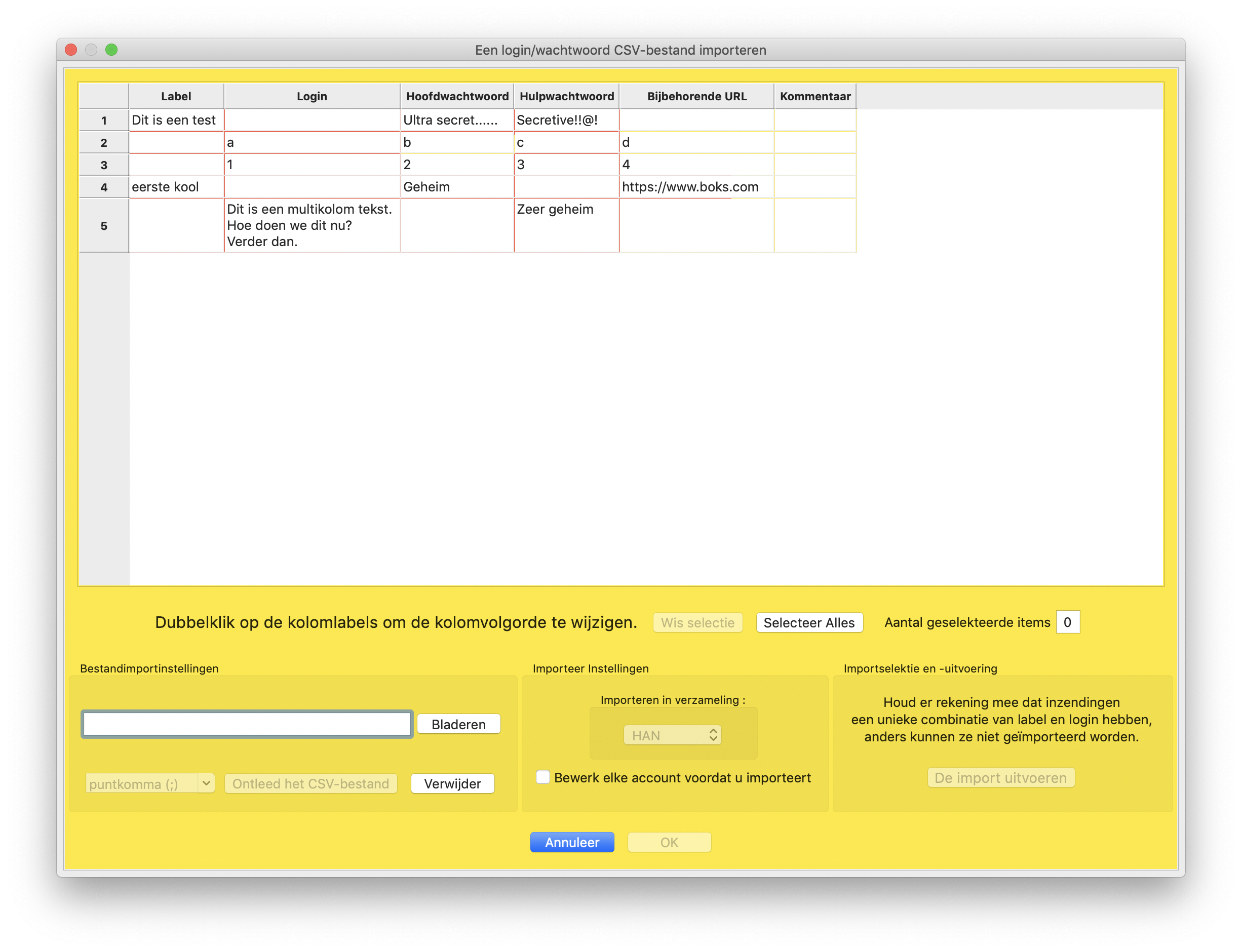Click the login cell containing 'a'
Viewport: 1242px width, 952px height.
(x=313, y=143)
